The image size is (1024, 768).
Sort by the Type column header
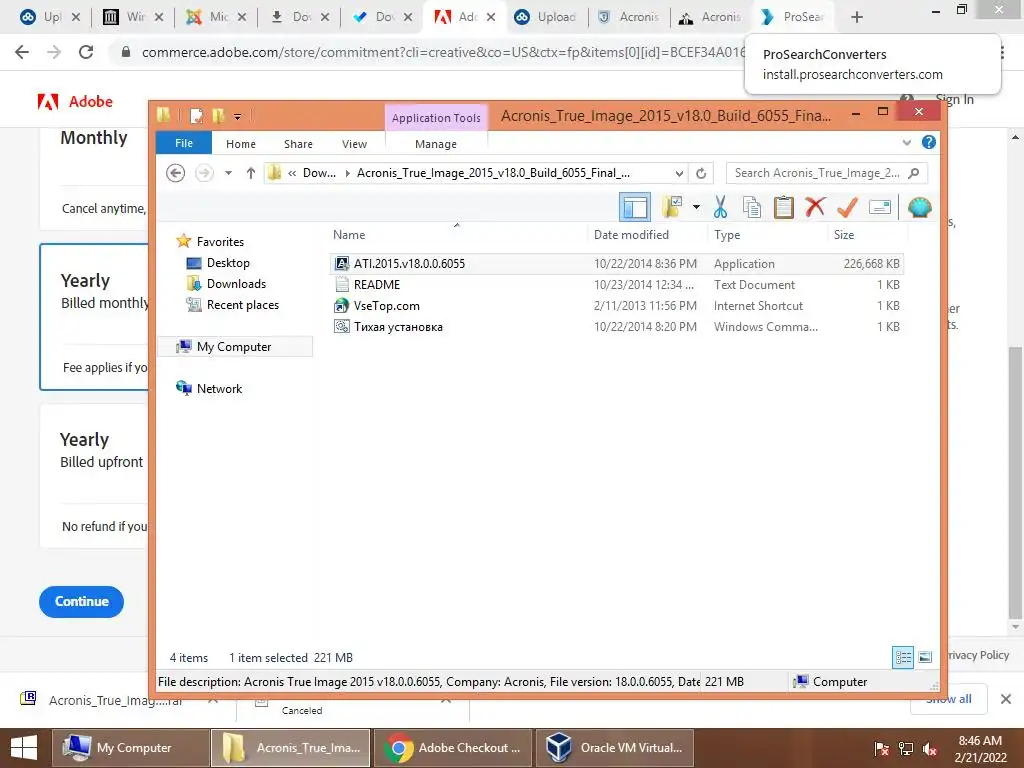pos(767,234)
